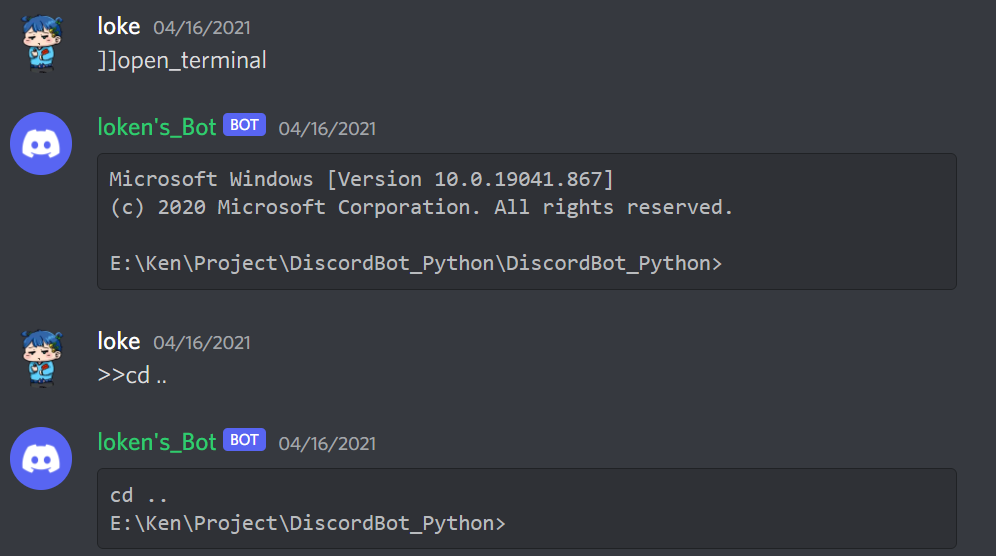Click loken's_Bot avatar beside cd .. output
This screenshot has width=996, height=556.
click(41, 458)
